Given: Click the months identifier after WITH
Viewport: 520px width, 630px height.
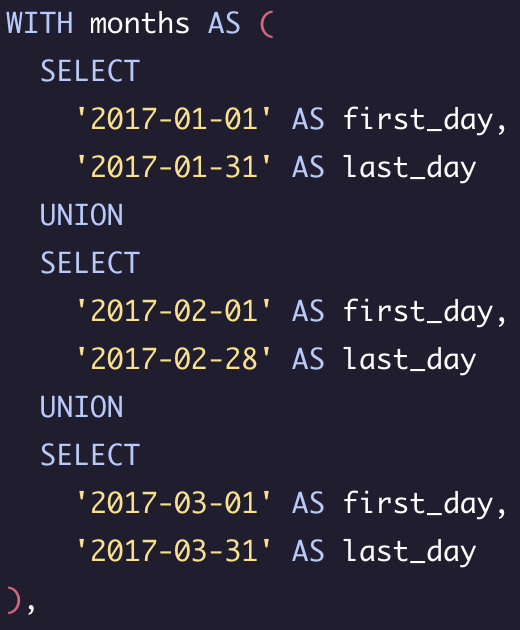Looking at the screenshot, I should point(139,23).
